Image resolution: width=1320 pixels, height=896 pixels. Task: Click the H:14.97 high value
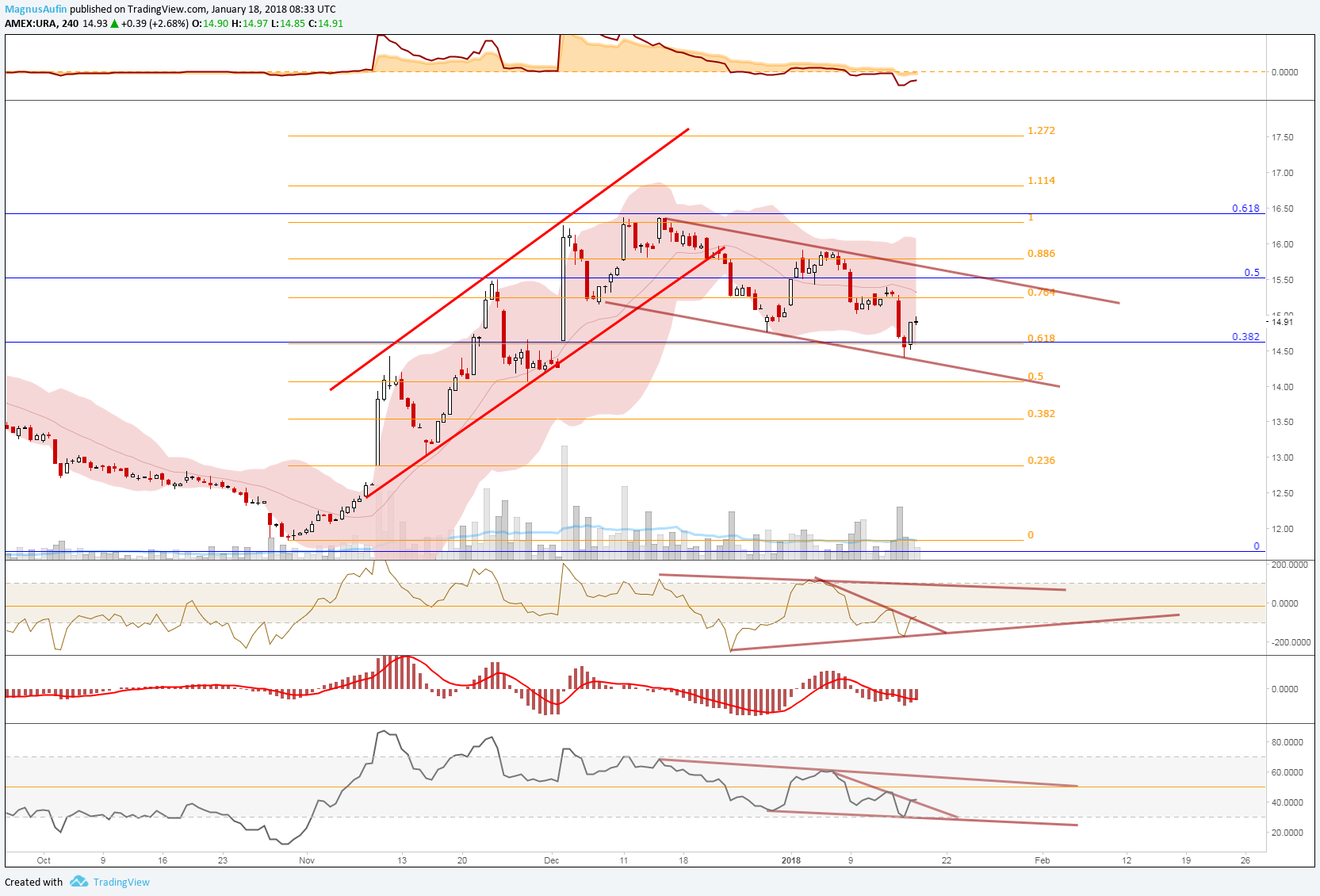click(250, 24)
